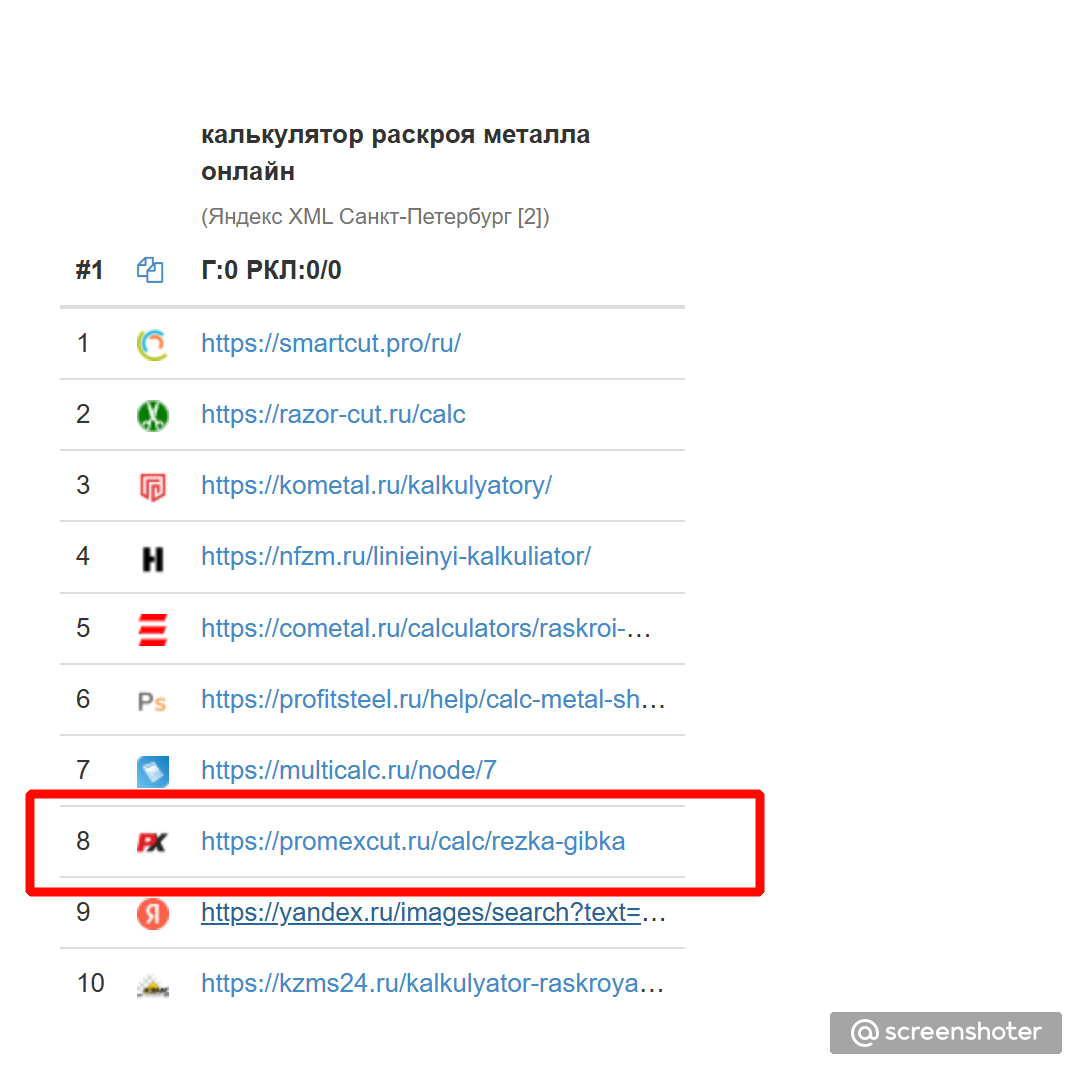Open the yandex.ru images search link
This screenshot has height=1066, width=1074.
[433, 913]
